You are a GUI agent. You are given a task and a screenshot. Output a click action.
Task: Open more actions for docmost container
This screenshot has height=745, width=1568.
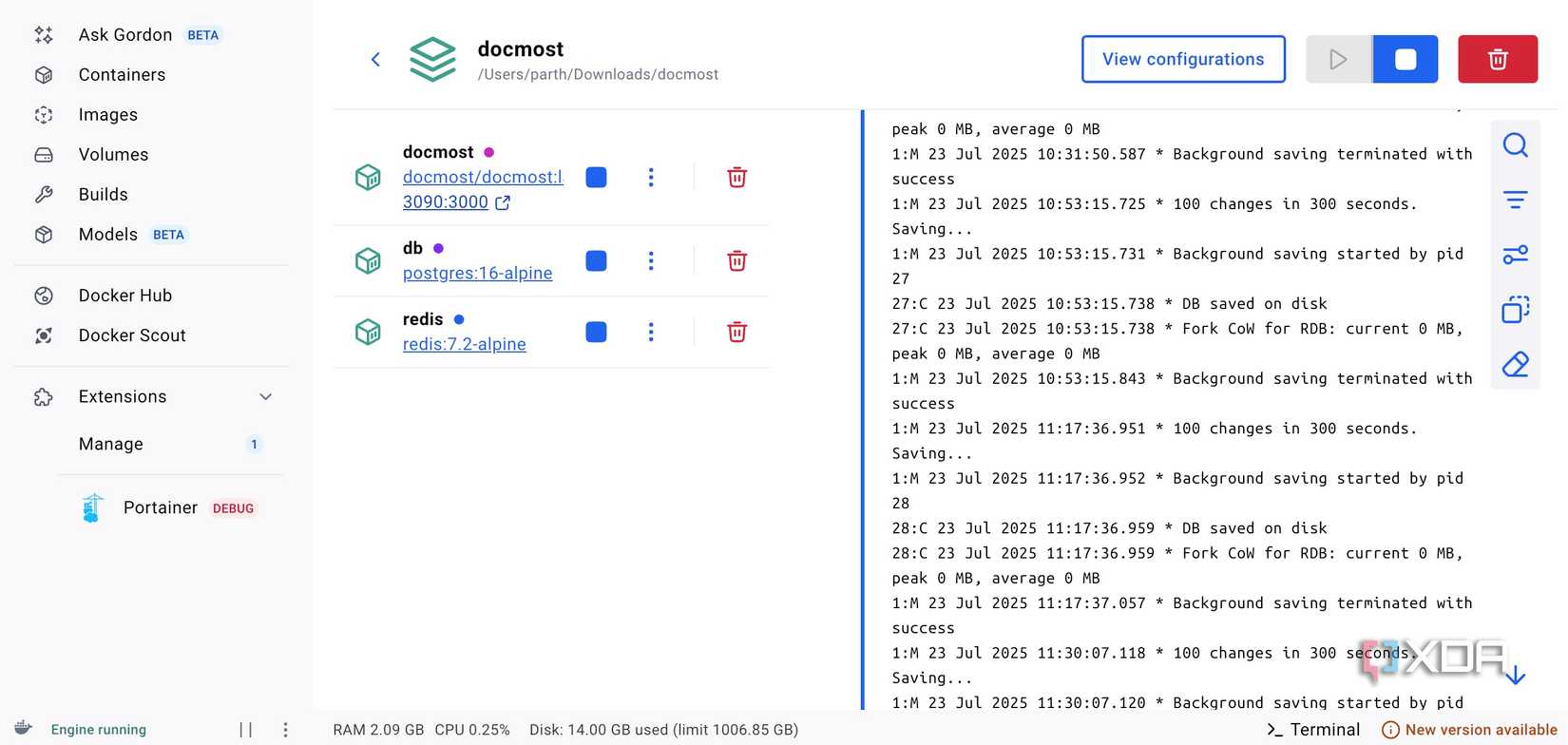(x=651, y=178)
